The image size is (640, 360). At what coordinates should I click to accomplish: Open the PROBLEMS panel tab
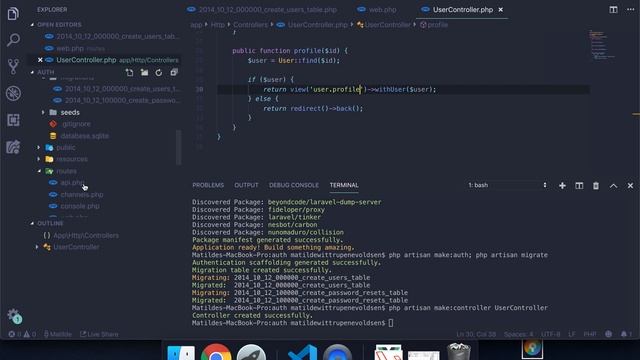tap(208, 185)
